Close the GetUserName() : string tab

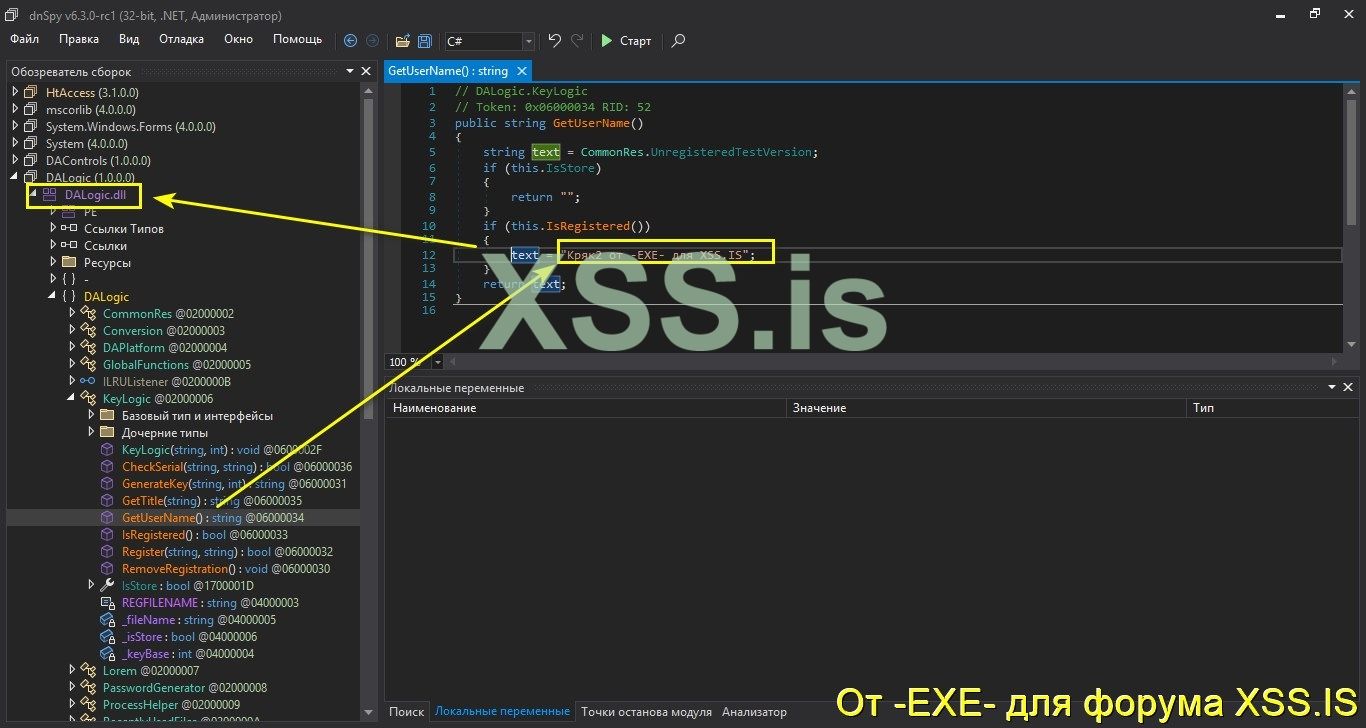pos(521,71)
